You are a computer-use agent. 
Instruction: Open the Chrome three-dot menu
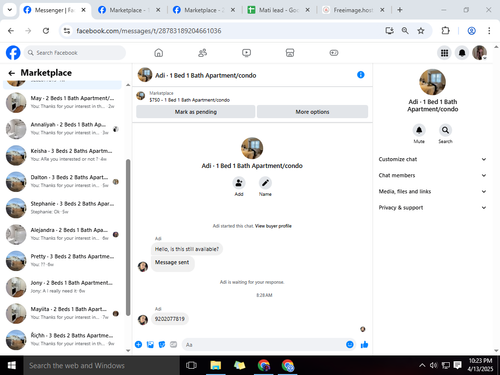pos(489,31)
